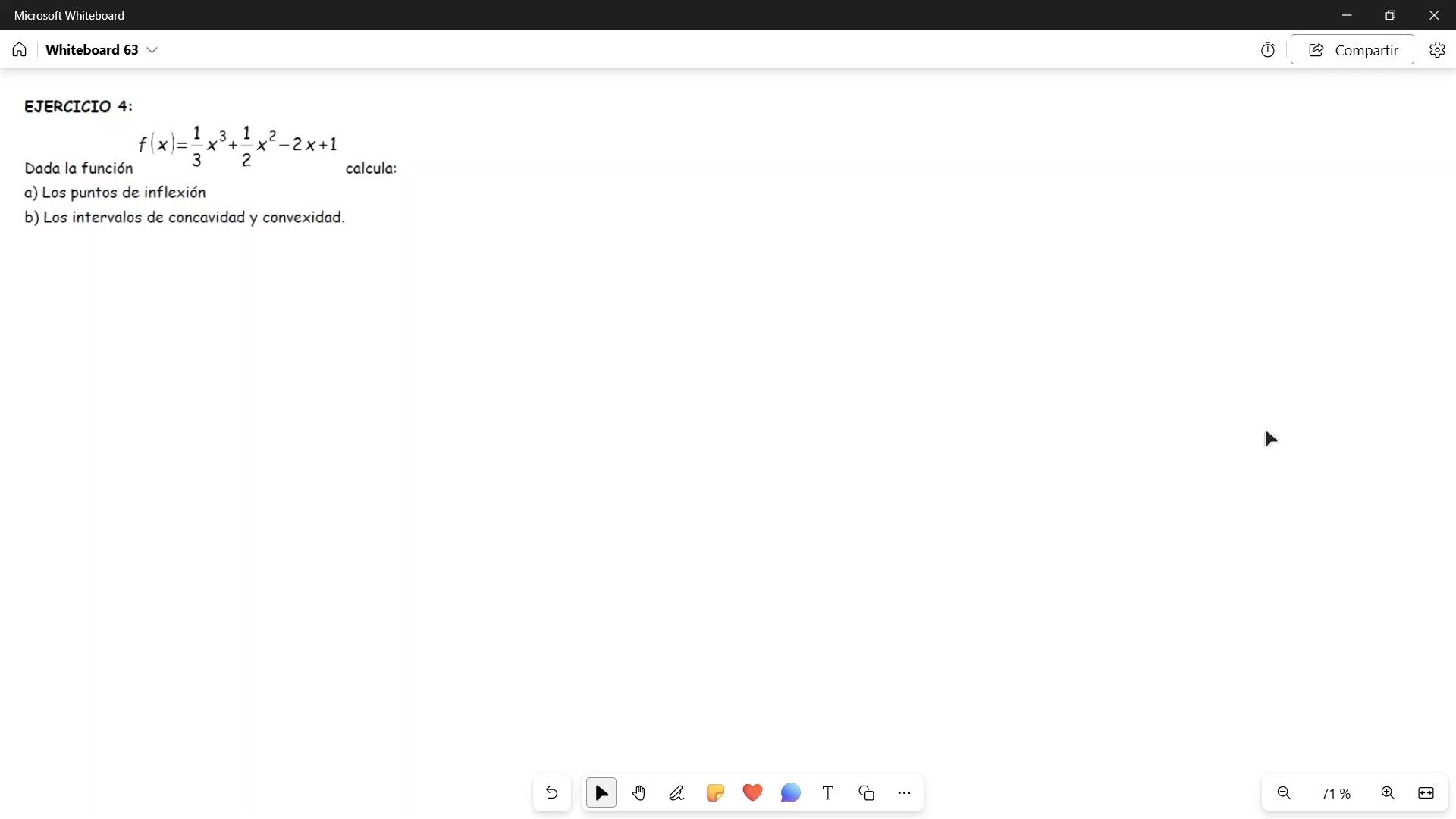Activate the hand pan tool
The height and width of the screenshot is (819, 1456).
point(639,793)
